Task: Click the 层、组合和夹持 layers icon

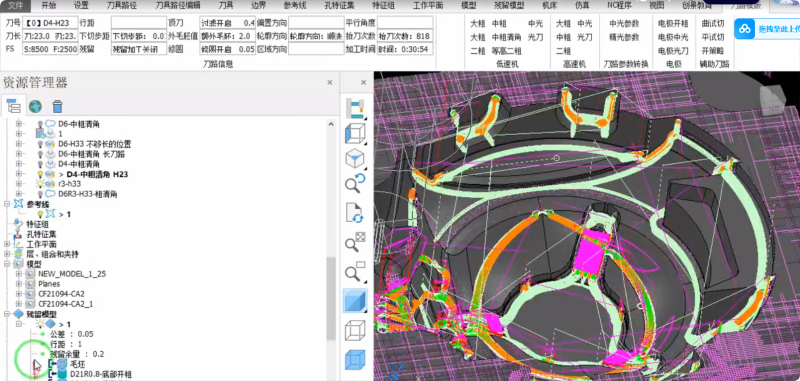Action: (x=18, y=254)
